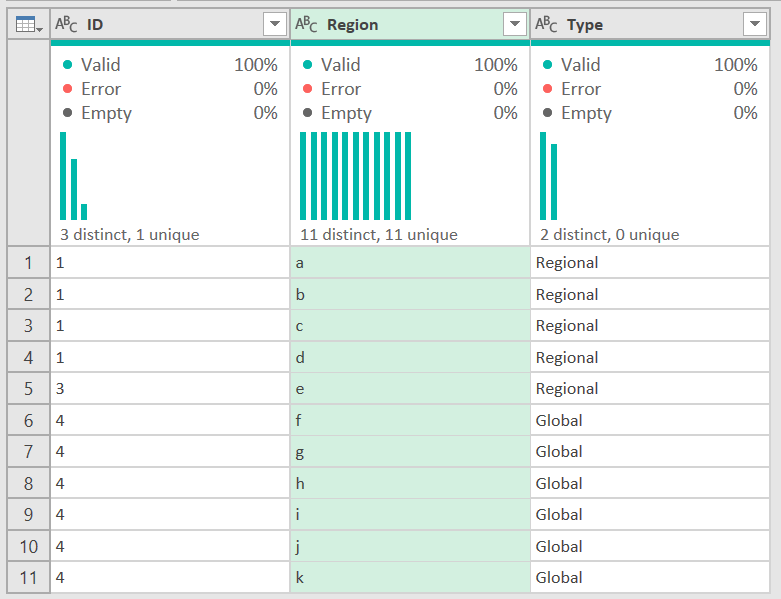Viewport: 781px width, 599px height.
Task: Click the Type column distribution chart
Action: (548, 176)
